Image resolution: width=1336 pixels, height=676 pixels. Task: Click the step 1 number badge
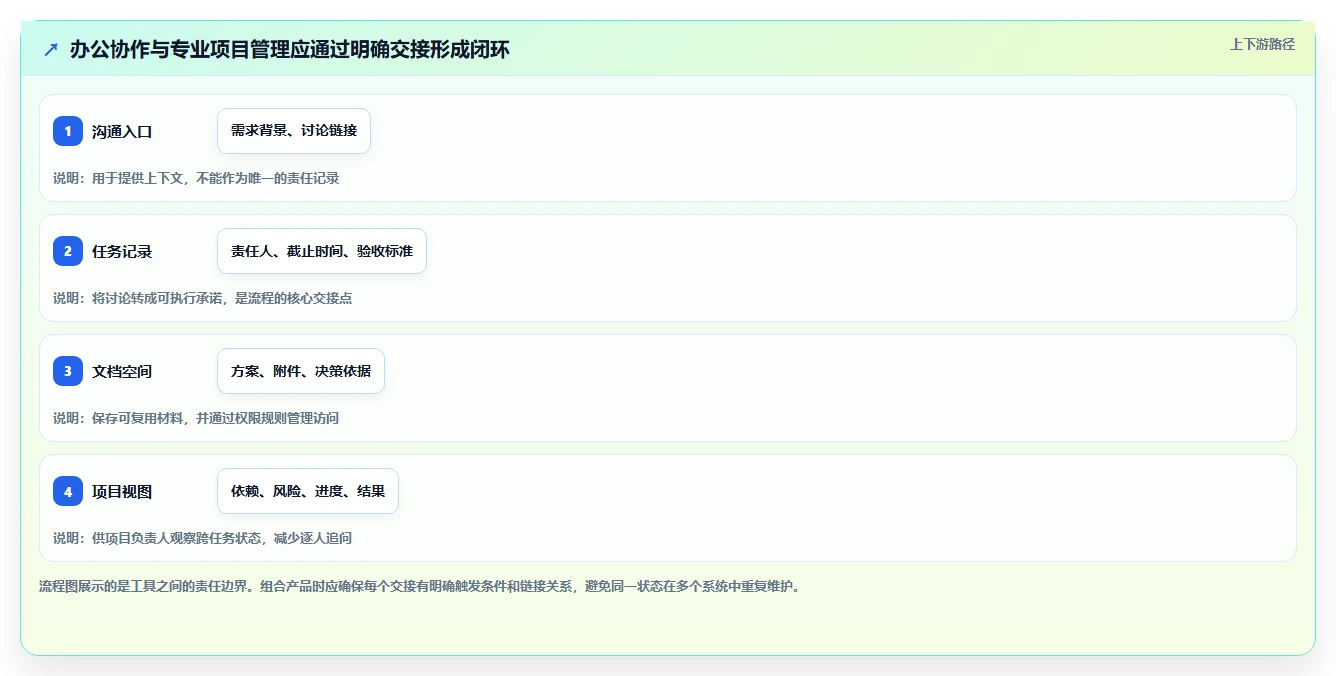coord(68,131)
